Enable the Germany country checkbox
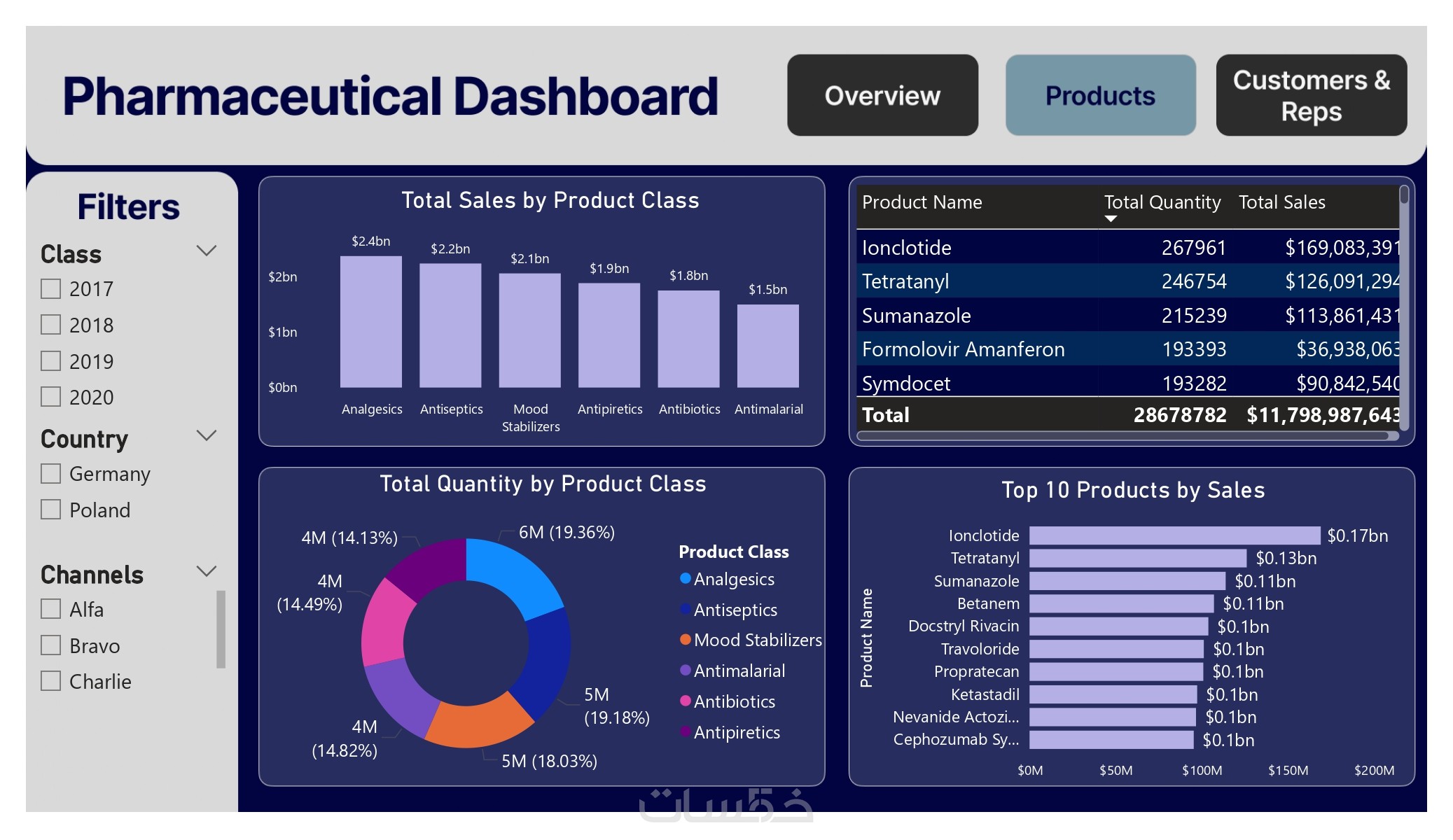The image size is (1453, 840). click(x=50, y=474)
